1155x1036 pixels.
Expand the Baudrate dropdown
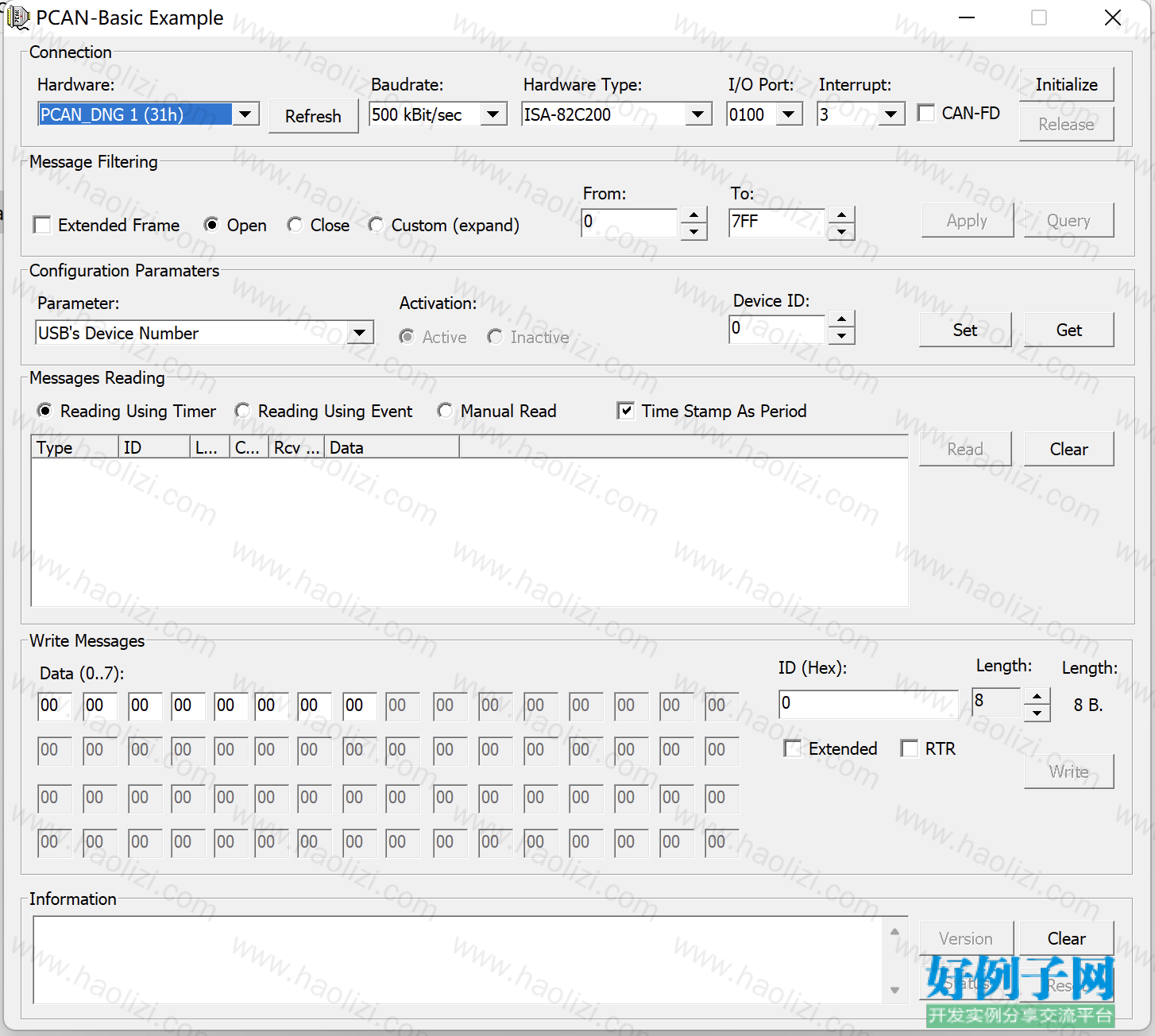pos(493,114)
